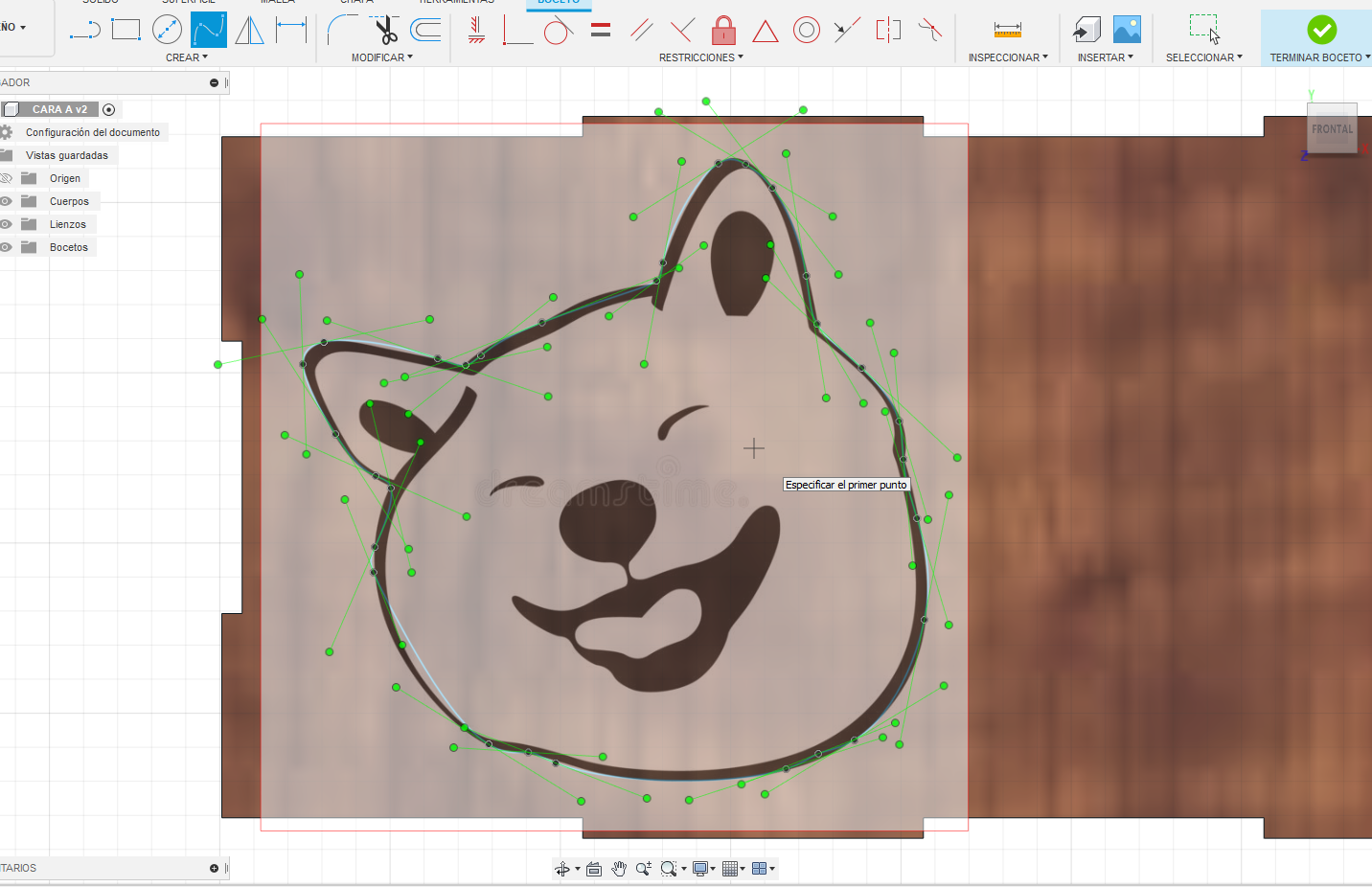
Task: Select the Trim scissors tool
Action: tap(385, 30)
